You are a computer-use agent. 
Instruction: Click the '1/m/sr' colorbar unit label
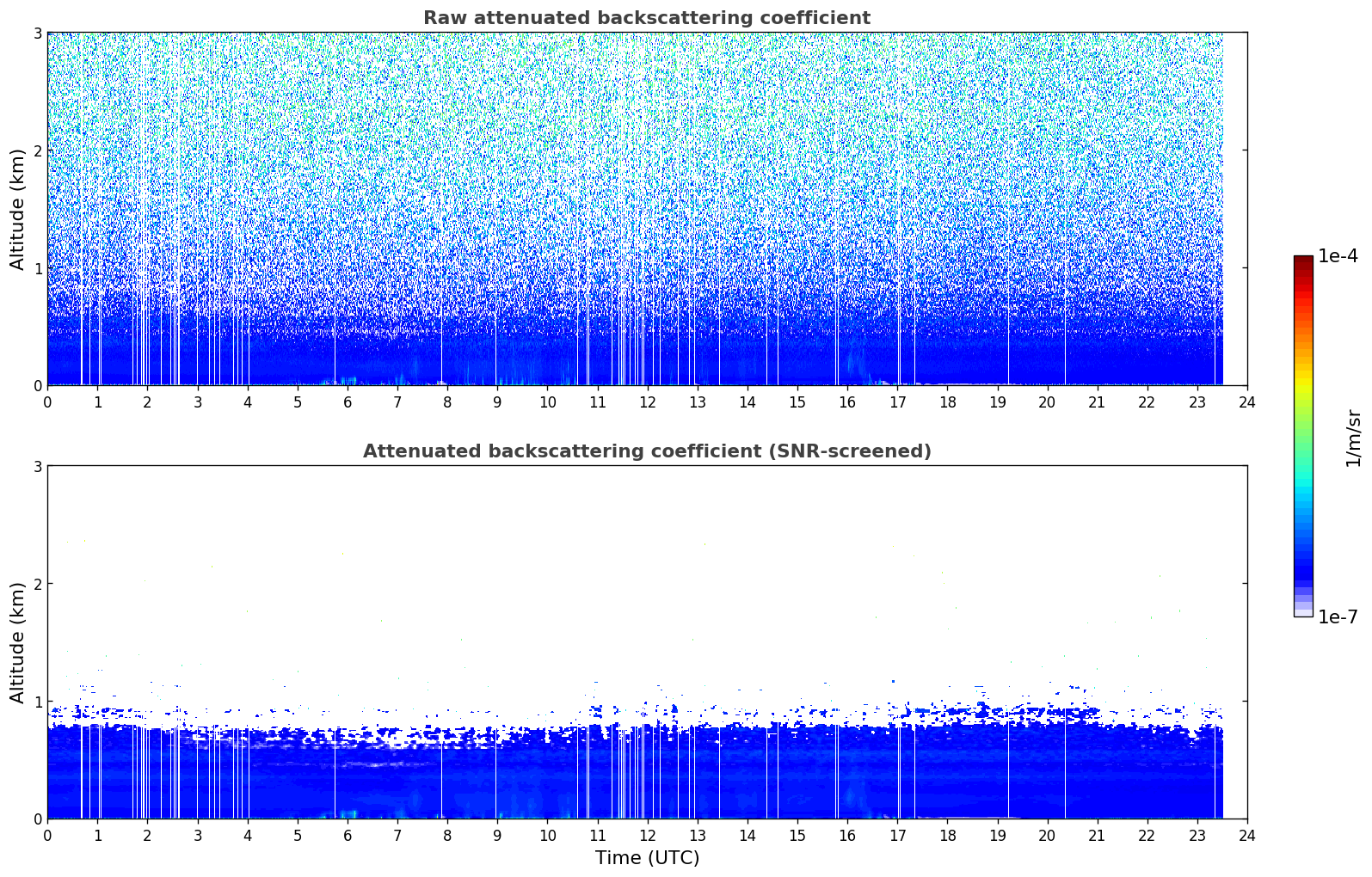(1353, 437)
